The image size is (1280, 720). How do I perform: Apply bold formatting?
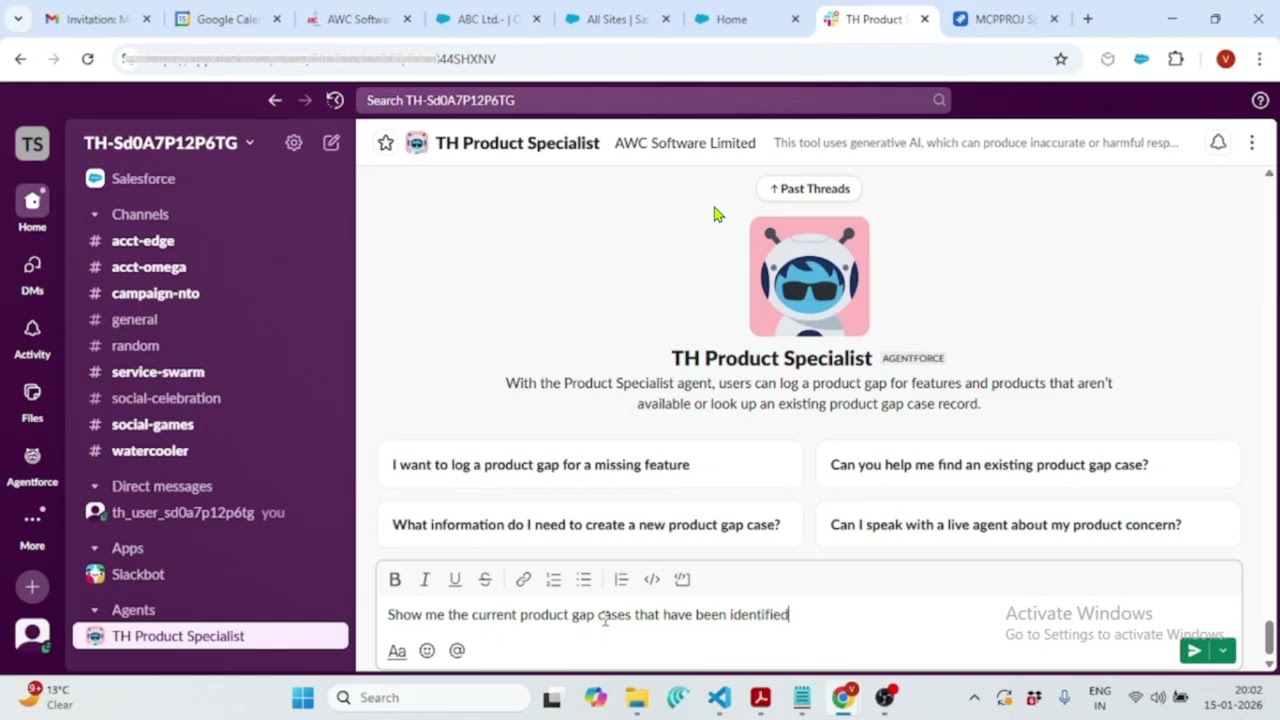pos(395,579)
